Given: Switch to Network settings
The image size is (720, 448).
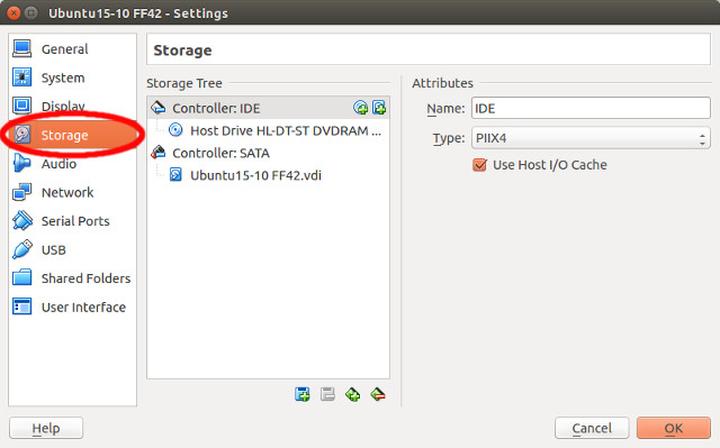Looking at the screenshot, I should click(x=67, y=192).
